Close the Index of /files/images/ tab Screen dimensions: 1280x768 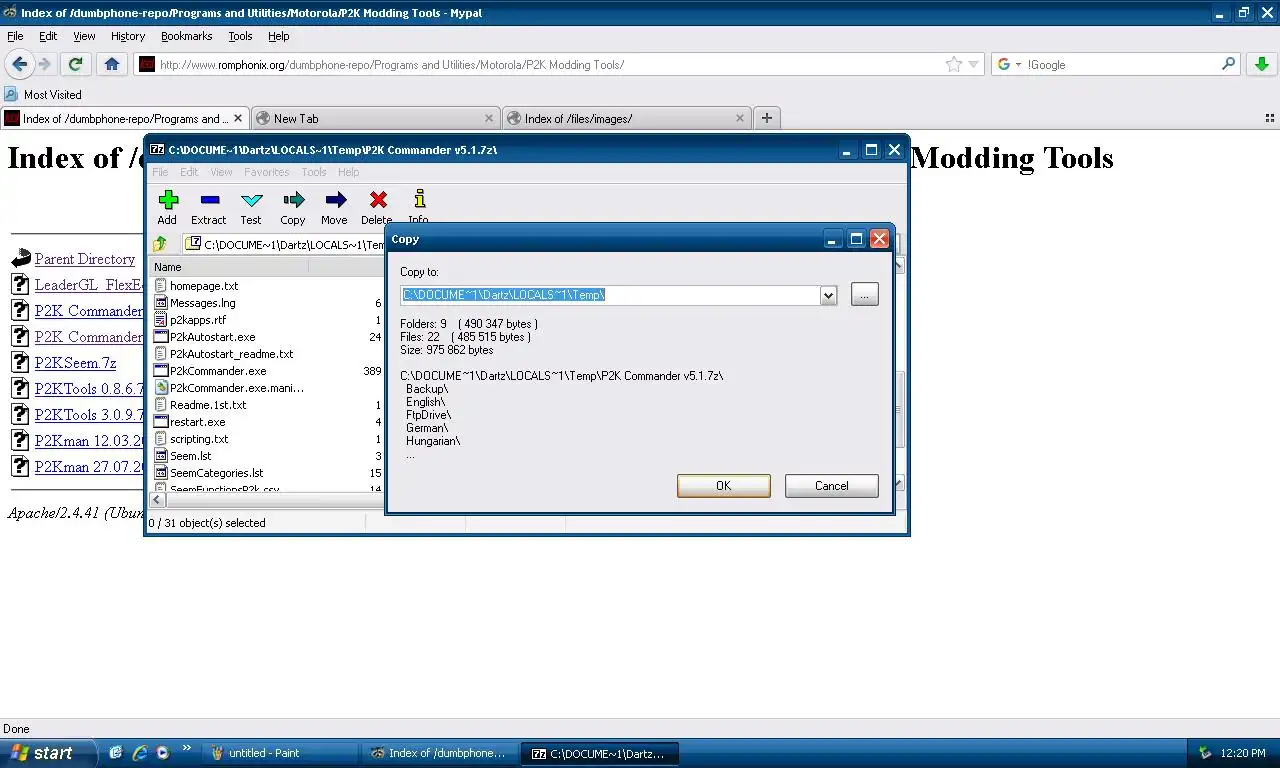point(740,118)
